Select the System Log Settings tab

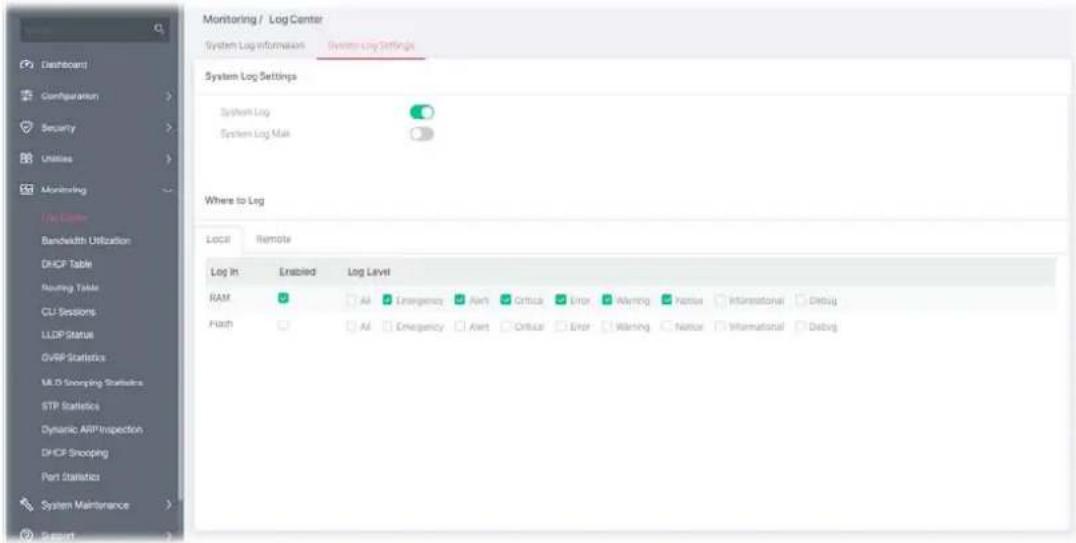coord(371,45)
